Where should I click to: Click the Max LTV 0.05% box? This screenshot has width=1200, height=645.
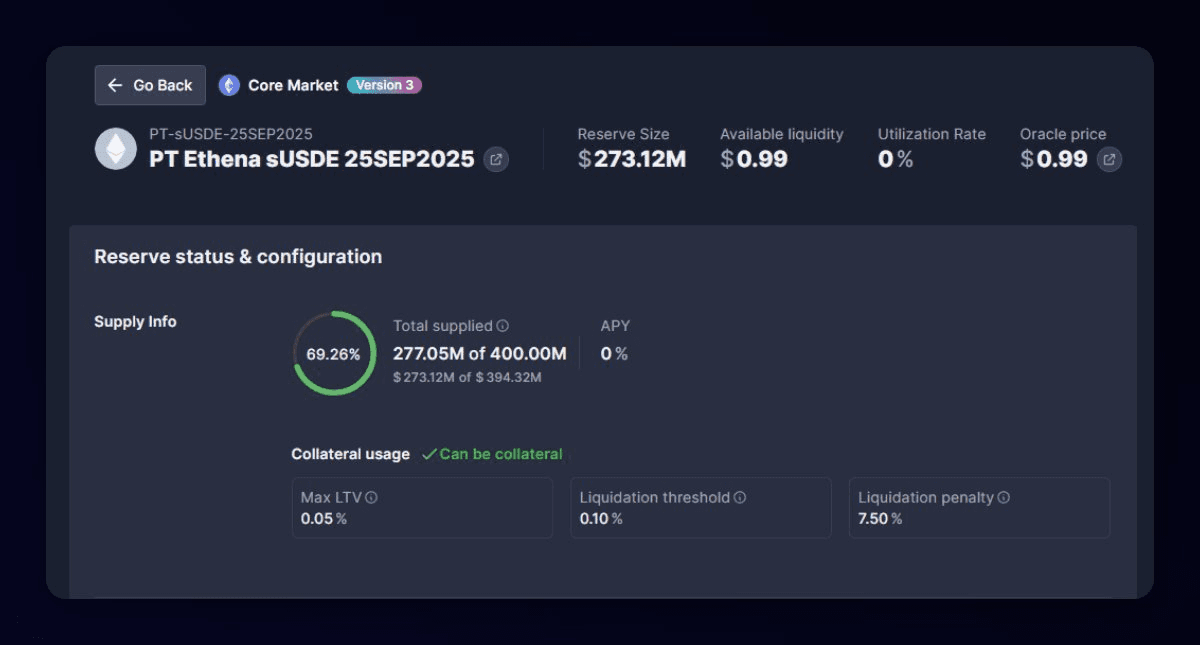422,508
